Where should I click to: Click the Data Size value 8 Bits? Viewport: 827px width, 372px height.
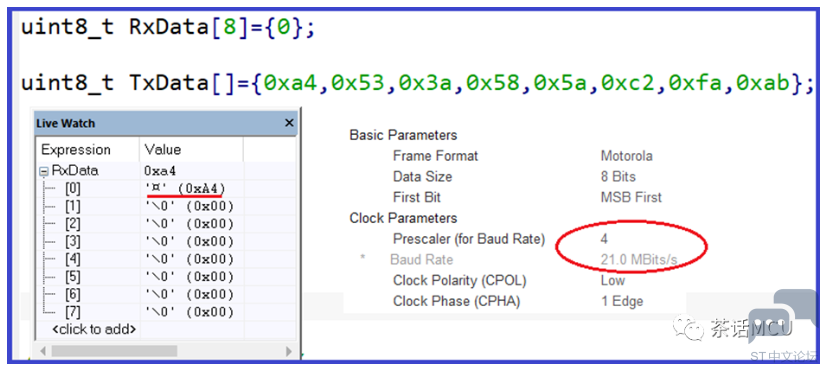618,177
